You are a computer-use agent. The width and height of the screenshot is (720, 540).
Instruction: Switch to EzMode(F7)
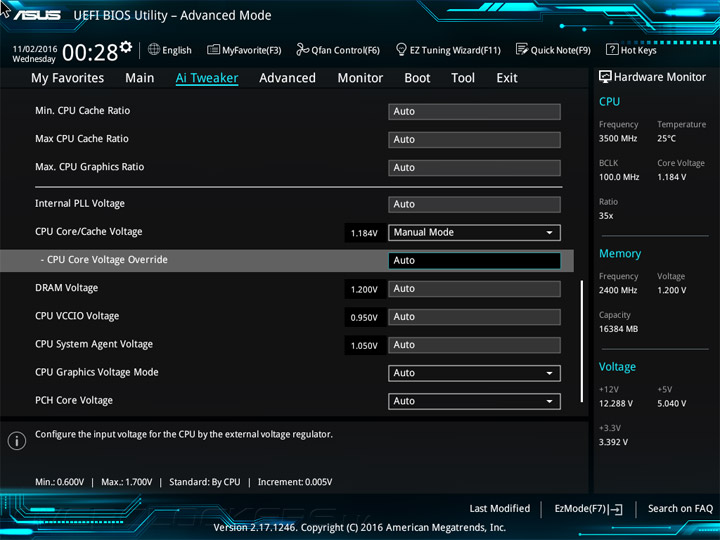588,509
